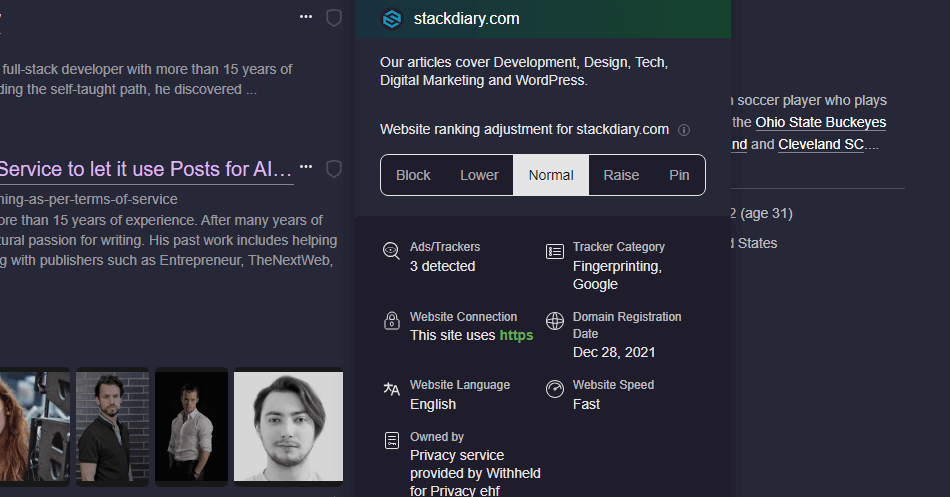Image resolution: width=950 pixels, height=497 pixels.
Task: Click the 'Fast' website speed value
Action: click(x=586, y=404)
